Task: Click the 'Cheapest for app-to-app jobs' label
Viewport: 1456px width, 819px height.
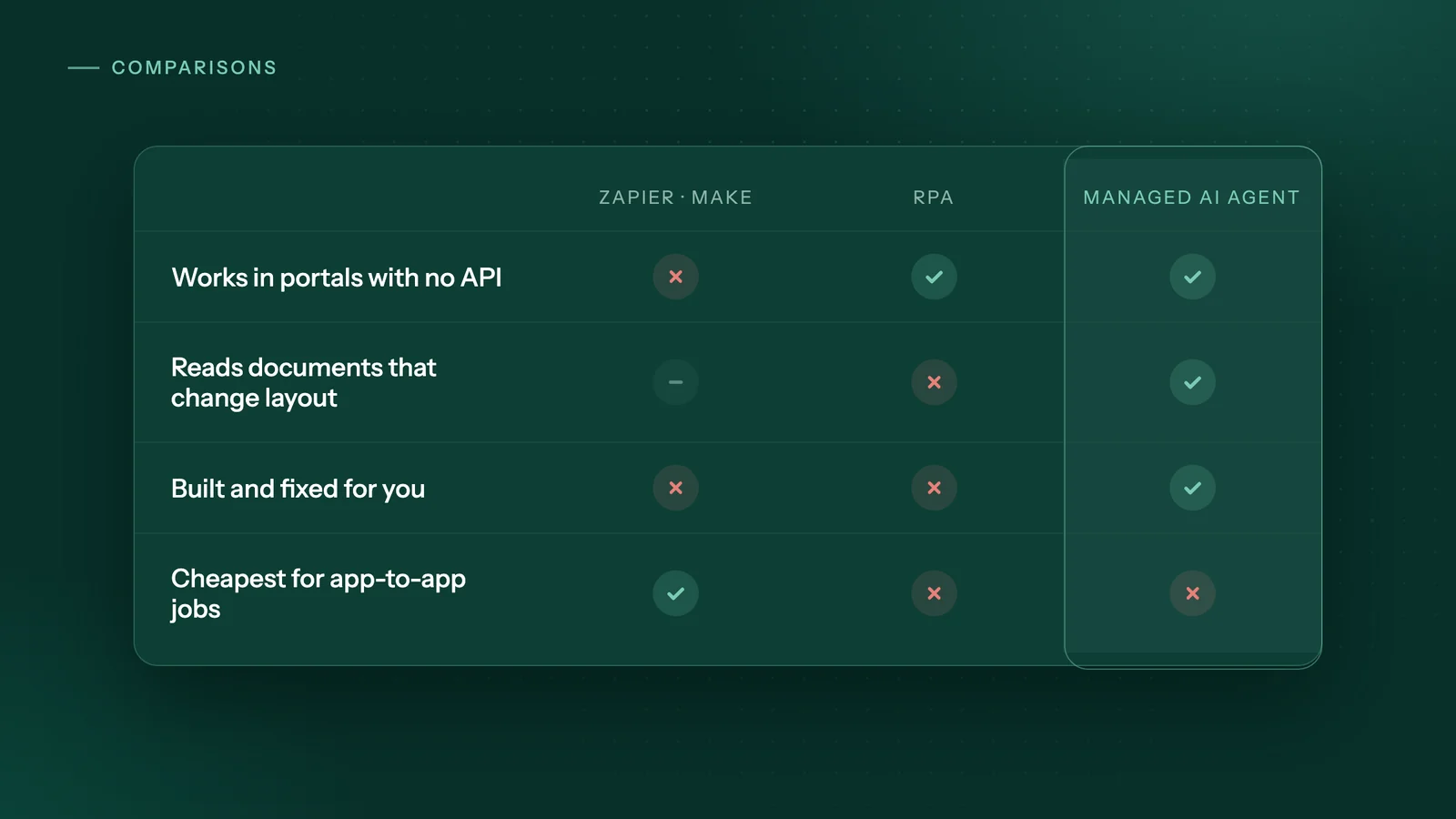Action: pyautogui.click(x=318, y=593)
